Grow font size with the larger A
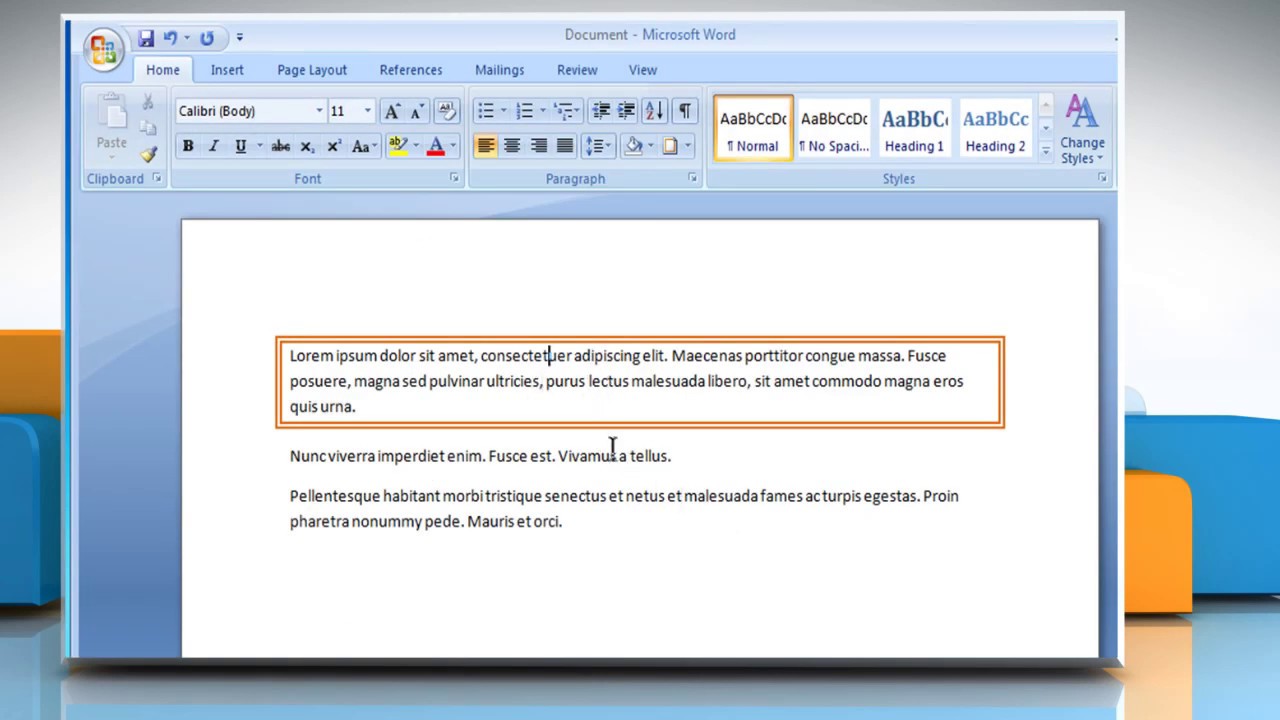Image resolution: width=1280 pixels, height=720 pixels. pyautogui.click(x=392, y=111)
